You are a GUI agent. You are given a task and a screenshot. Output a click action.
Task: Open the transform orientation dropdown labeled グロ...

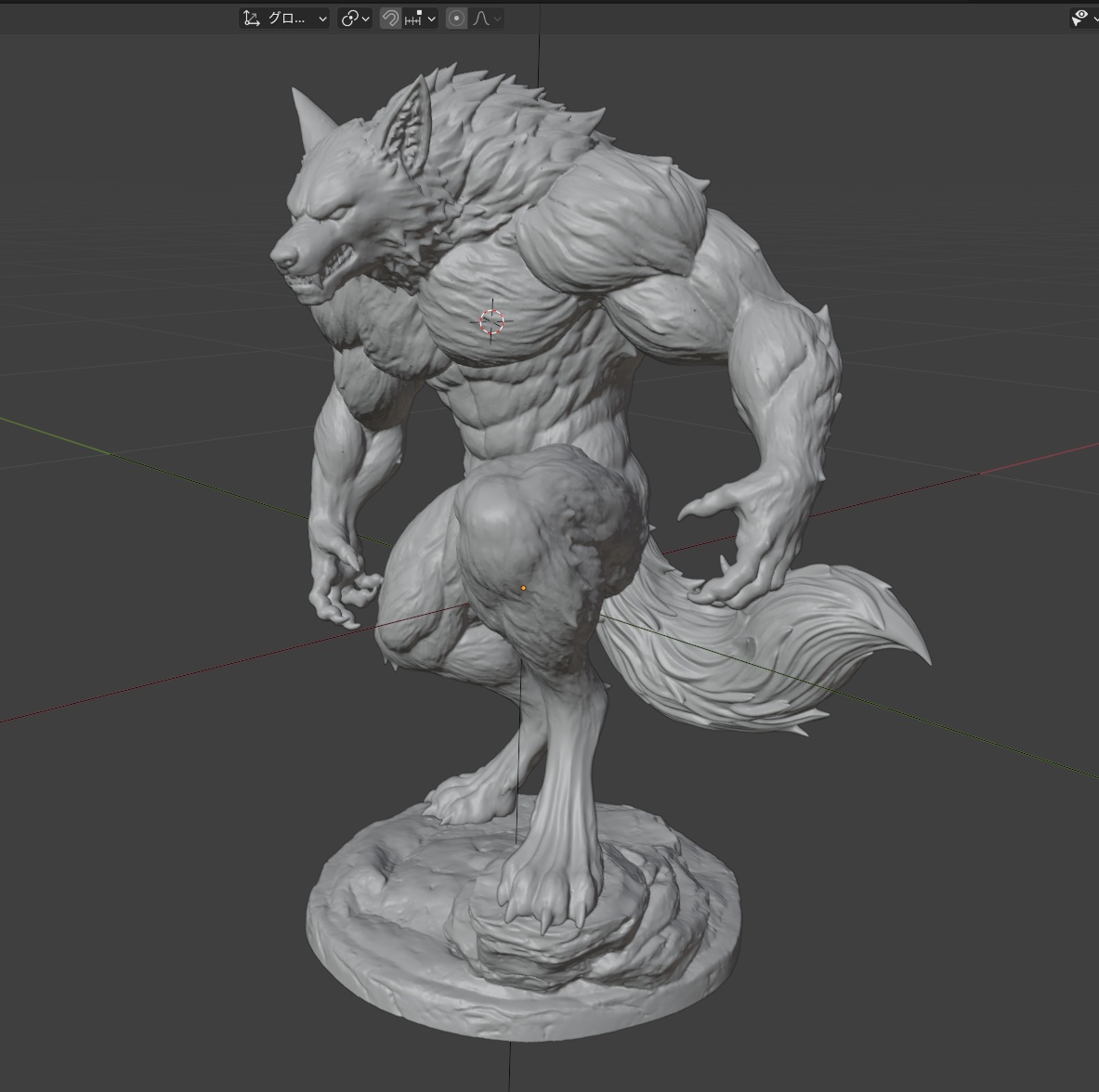[284, 19]
